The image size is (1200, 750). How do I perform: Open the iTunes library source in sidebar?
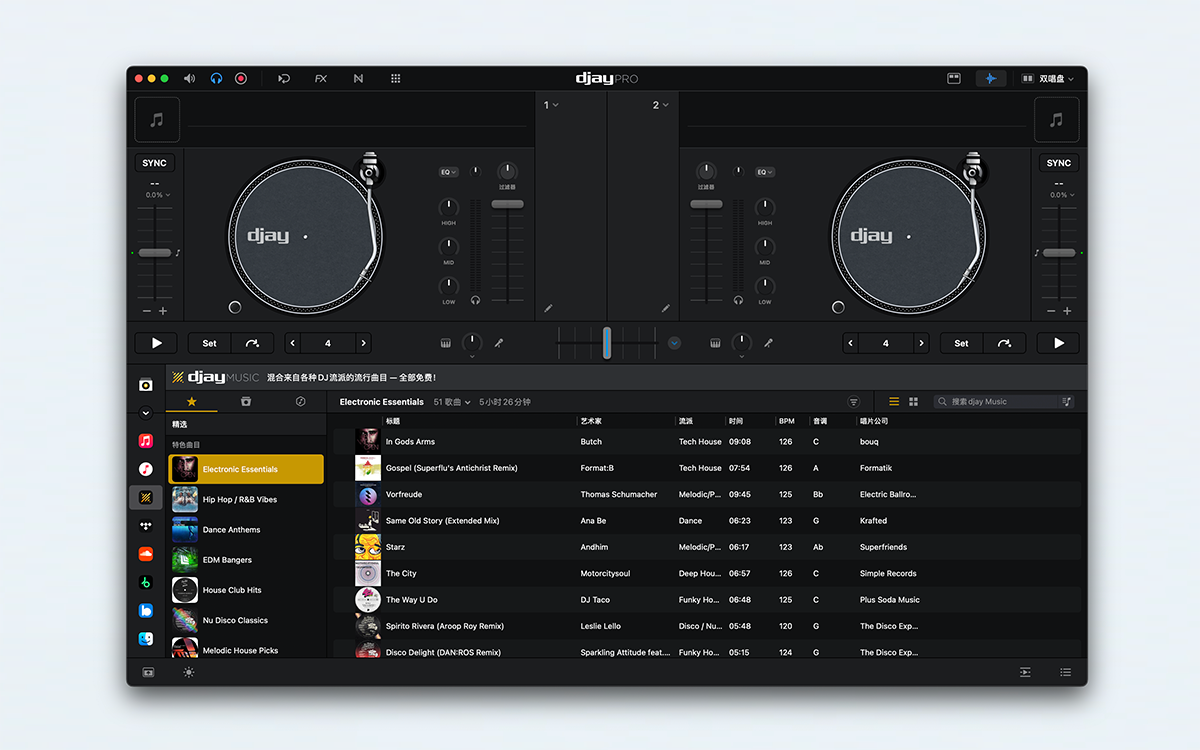click(146, 469)
